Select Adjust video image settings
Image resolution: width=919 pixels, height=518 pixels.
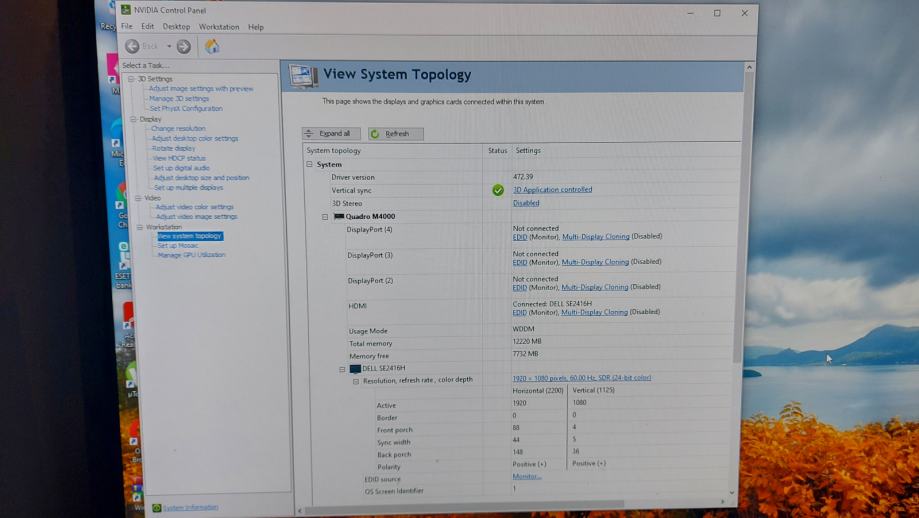(196, 217)
